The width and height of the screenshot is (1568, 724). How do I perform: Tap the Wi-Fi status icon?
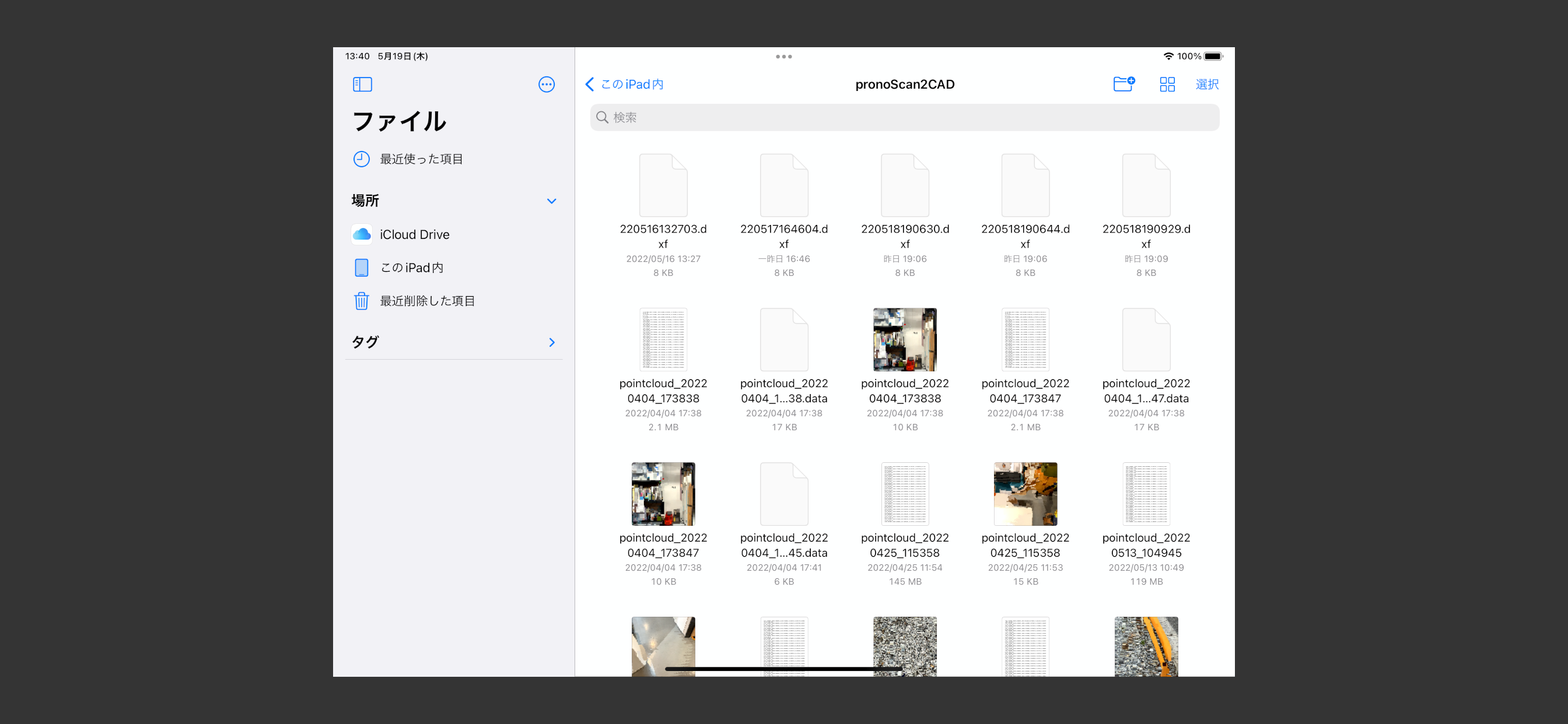coord(1167,56)
